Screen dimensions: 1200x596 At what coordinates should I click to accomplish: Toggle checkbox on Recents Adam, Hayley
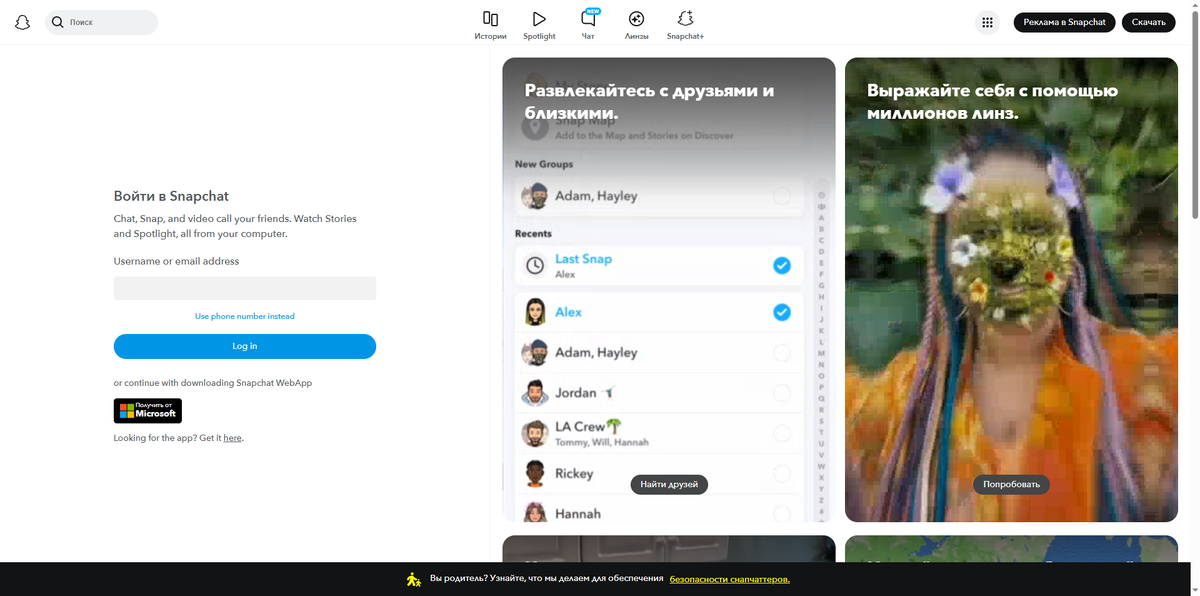tap(782, 352)
